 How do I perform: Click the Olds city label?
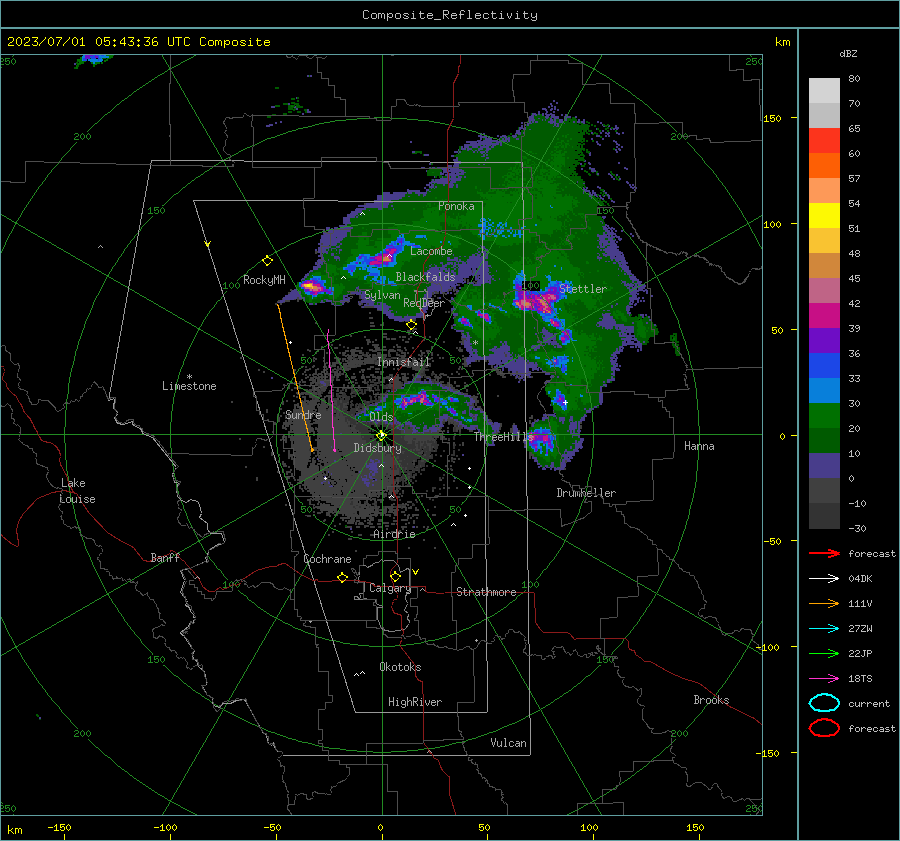(381, 417)
